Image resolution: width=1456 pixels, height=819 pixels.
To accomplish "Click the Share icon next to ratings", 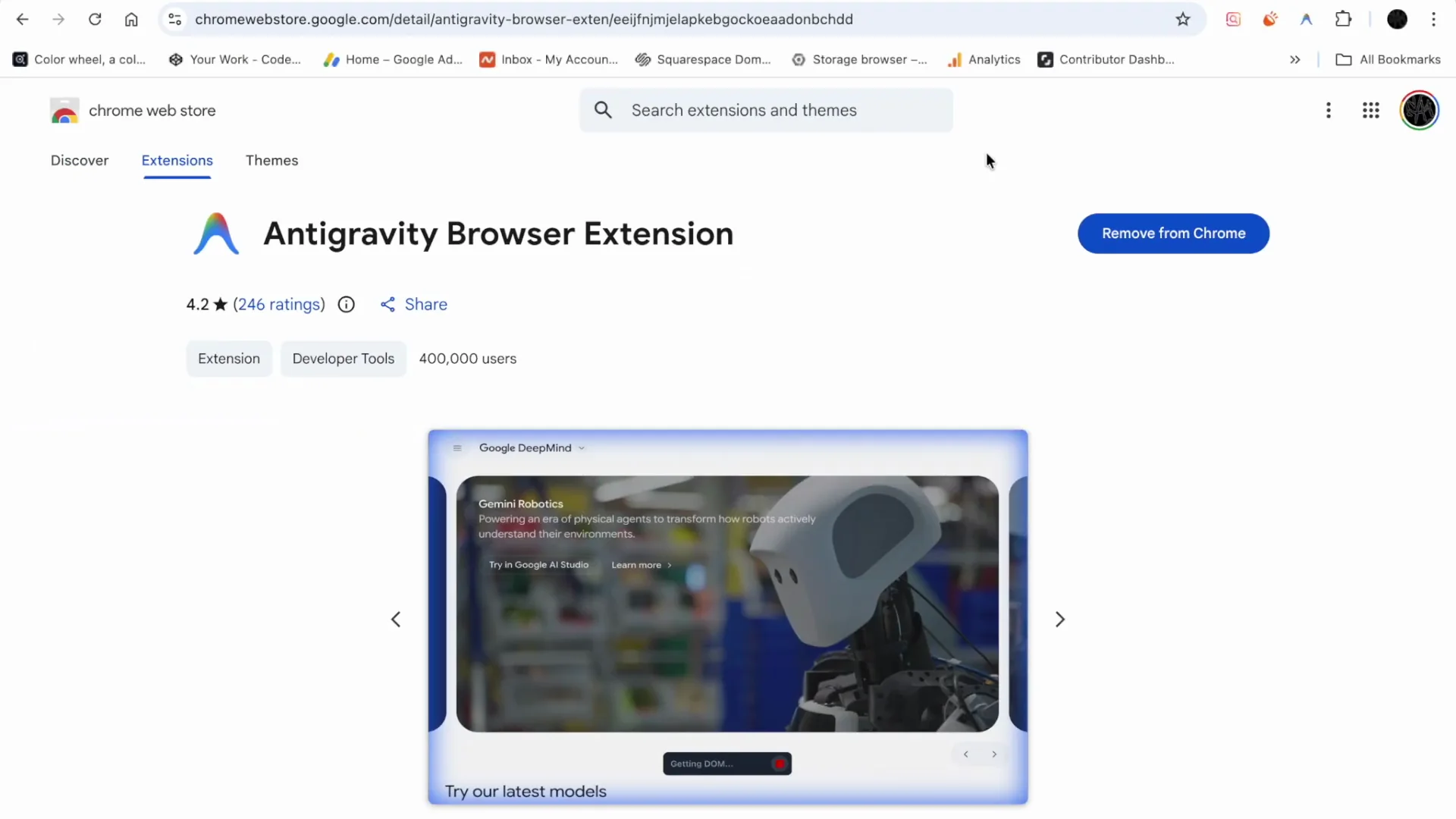I will click(388, 304).
